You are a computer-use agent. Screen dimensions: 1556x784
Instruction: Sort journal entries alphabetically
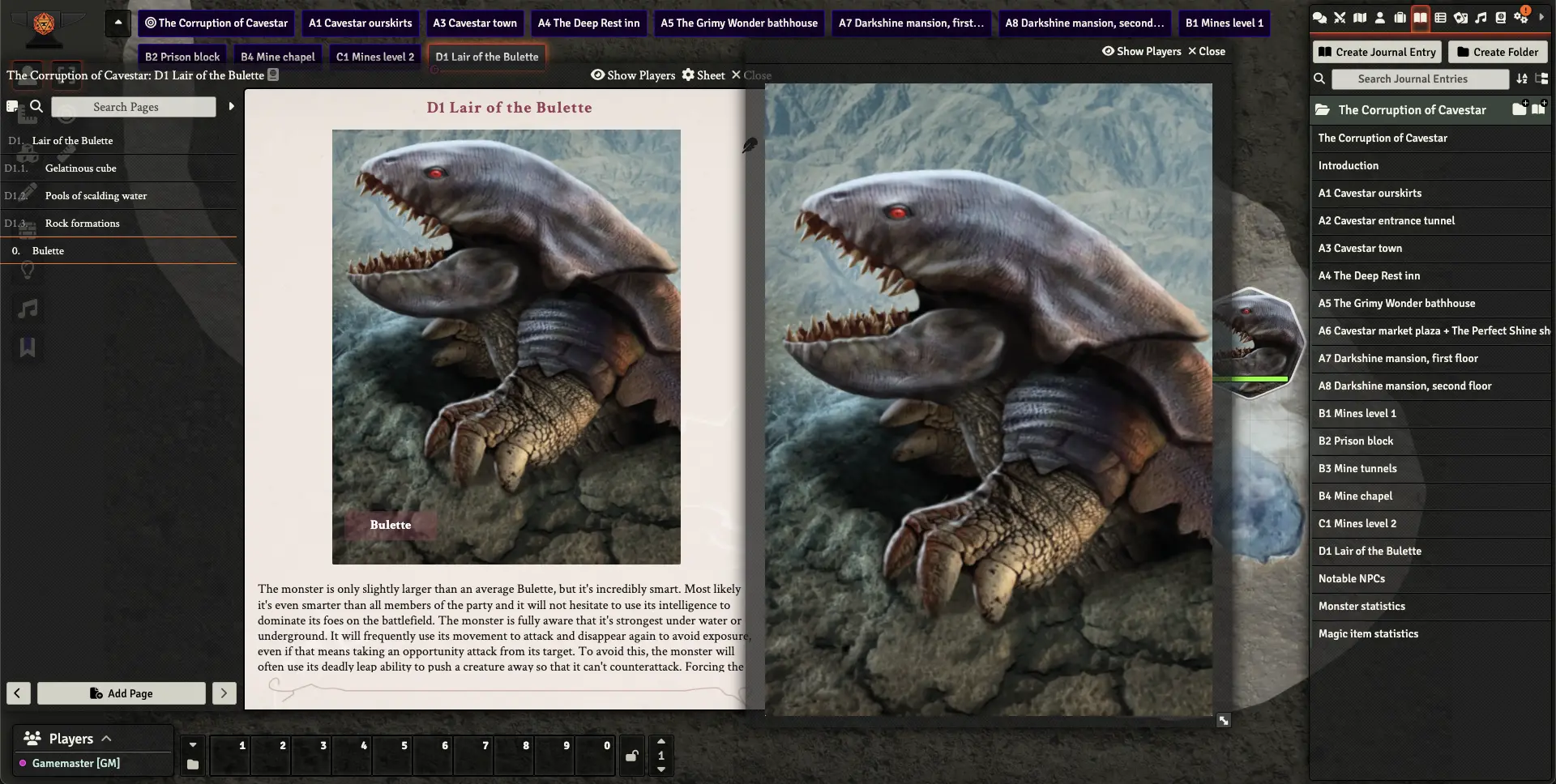point(1522,79)
